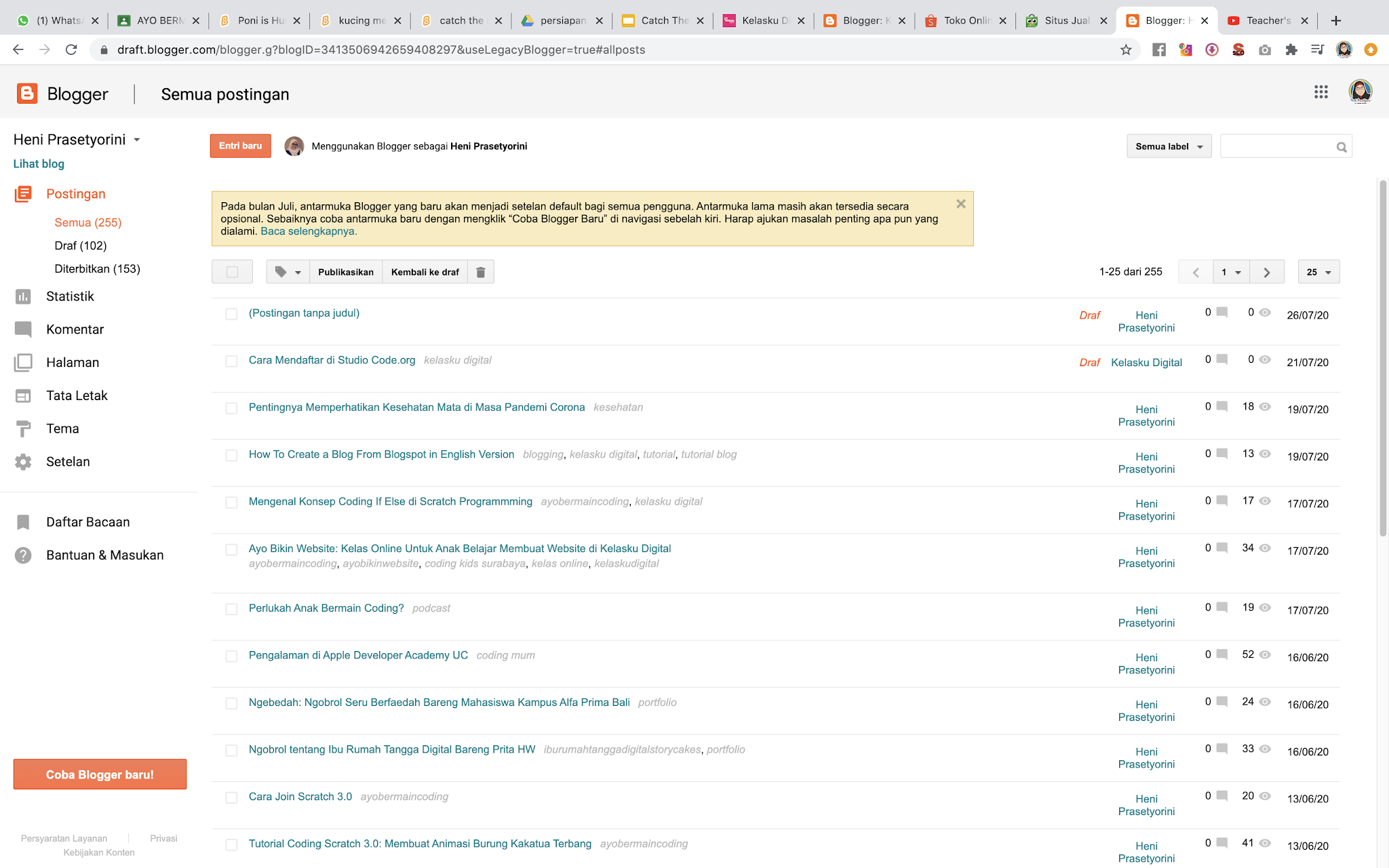This screenshot has width=1389, height=868.
Task: Click the Postingan sidebar icon
Action: (x=23, y=194)
